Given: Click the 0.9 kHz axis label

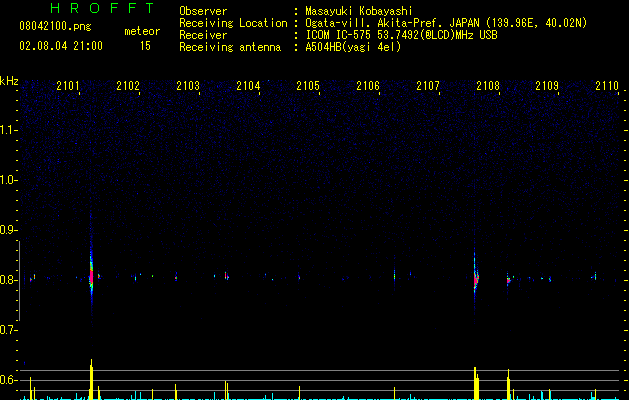Looking at the screenshot, I should [x=8, y=230].
